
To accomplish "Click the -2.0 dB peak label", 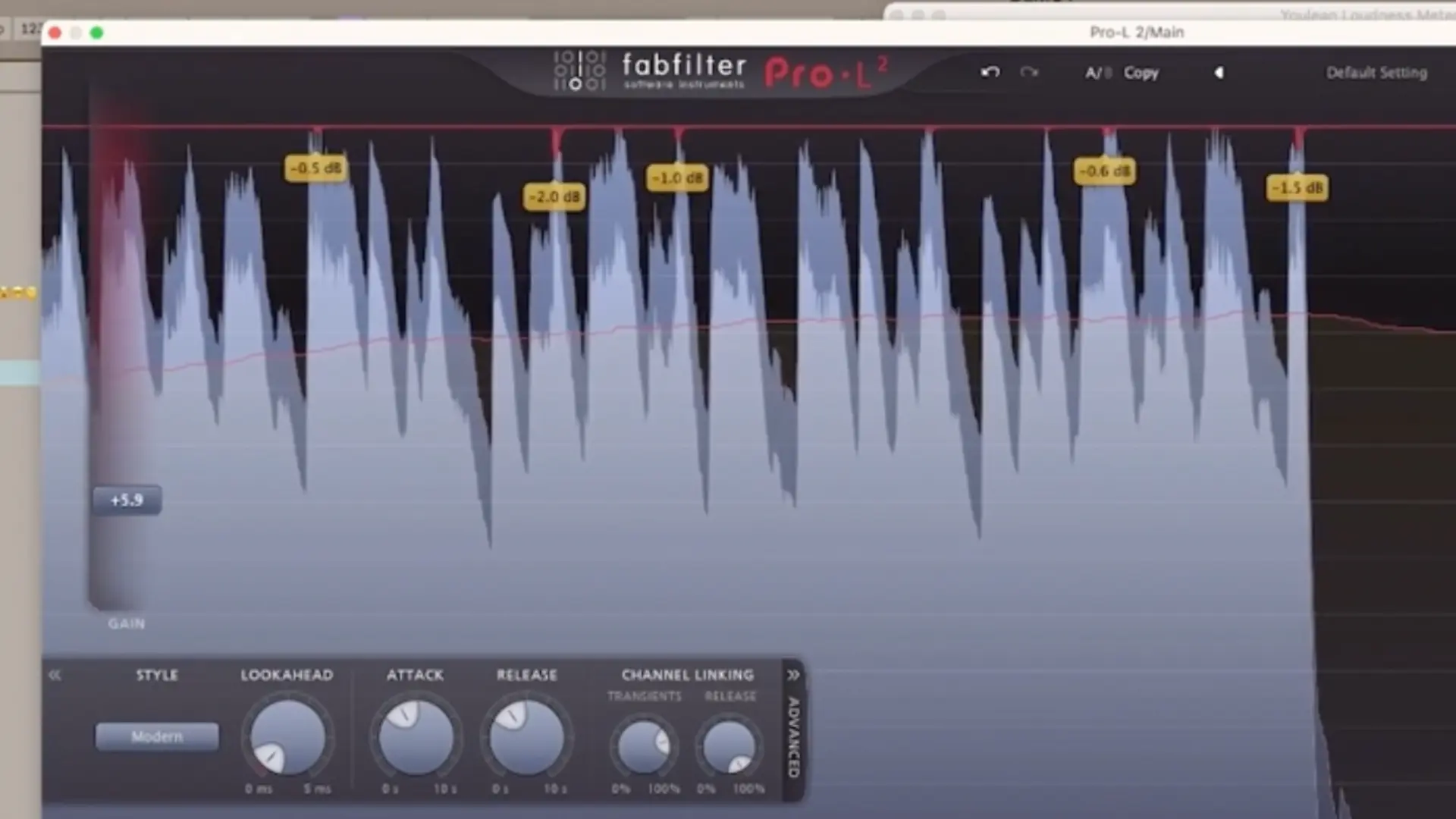I will [554, 197].
